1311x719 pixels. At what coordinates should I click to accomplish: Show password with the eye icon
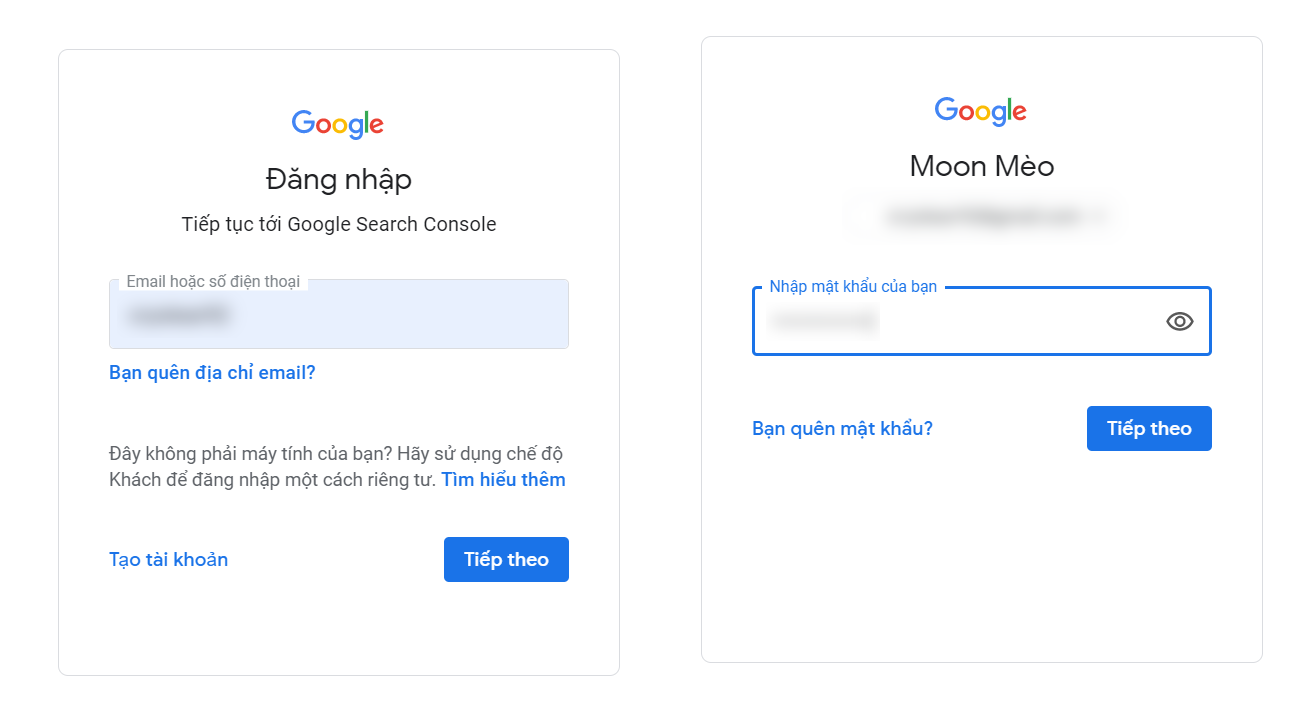point(1179,321)
